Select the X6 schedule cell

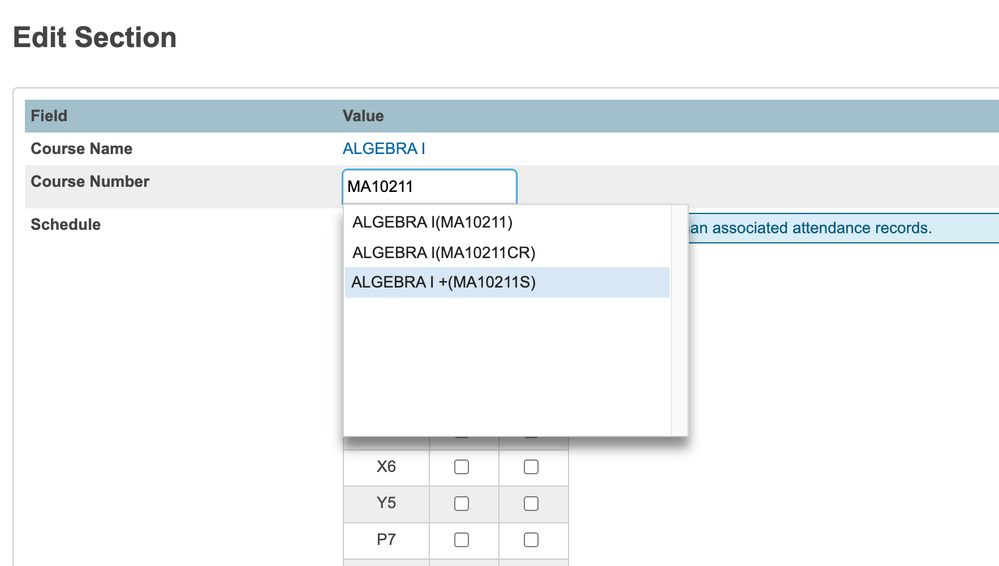pos(386,467)
